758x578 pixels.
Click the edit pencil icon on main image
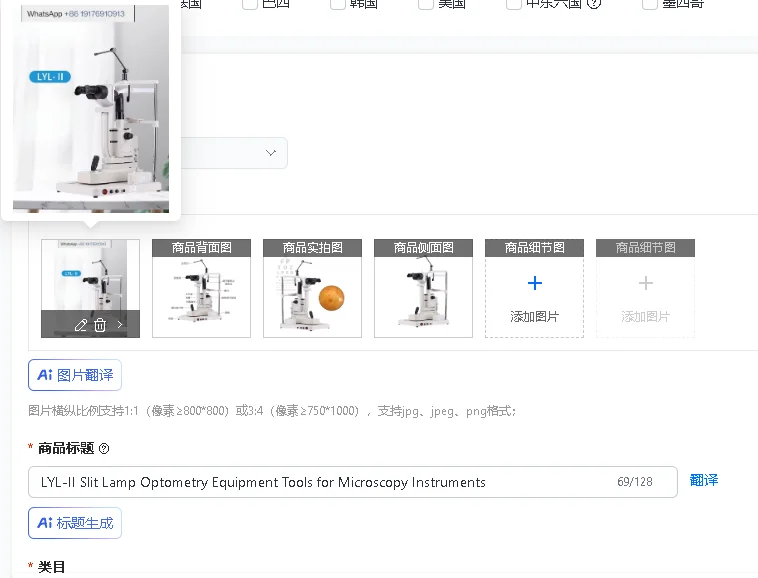(81, 325)
